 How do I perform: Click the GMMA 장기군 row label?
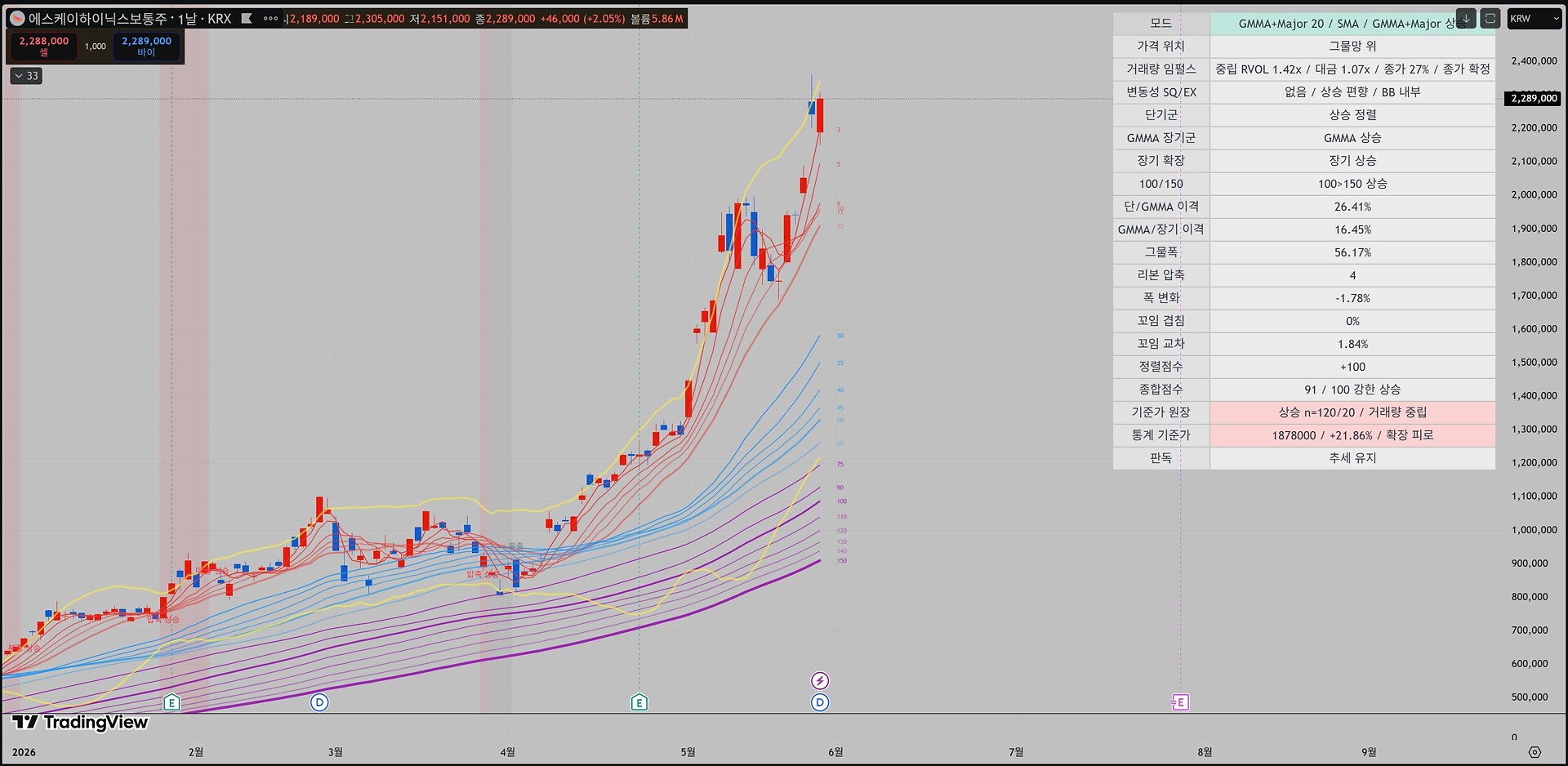click(1160, 138)
